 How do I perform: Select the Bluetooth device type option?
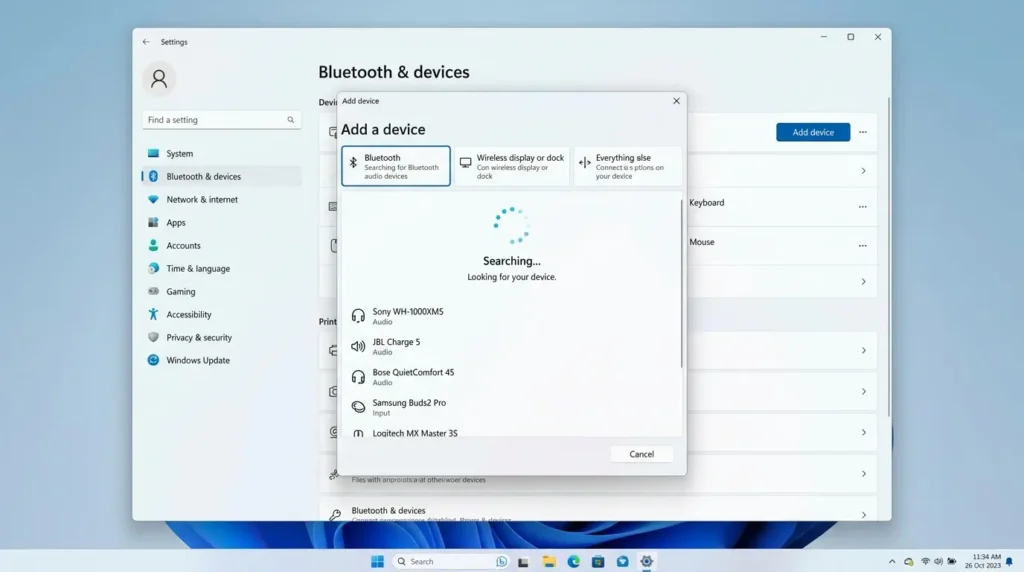coord(396,166)
